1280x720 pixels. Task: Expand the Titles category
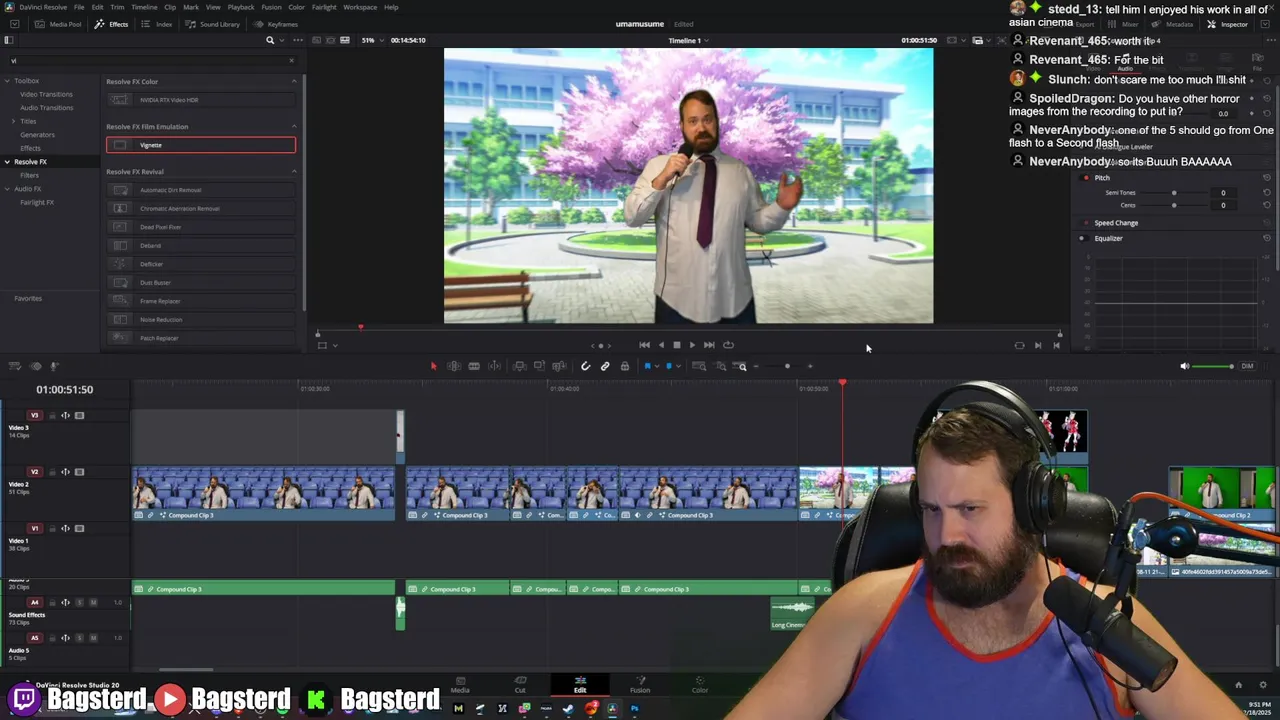(x=14, y=121)
